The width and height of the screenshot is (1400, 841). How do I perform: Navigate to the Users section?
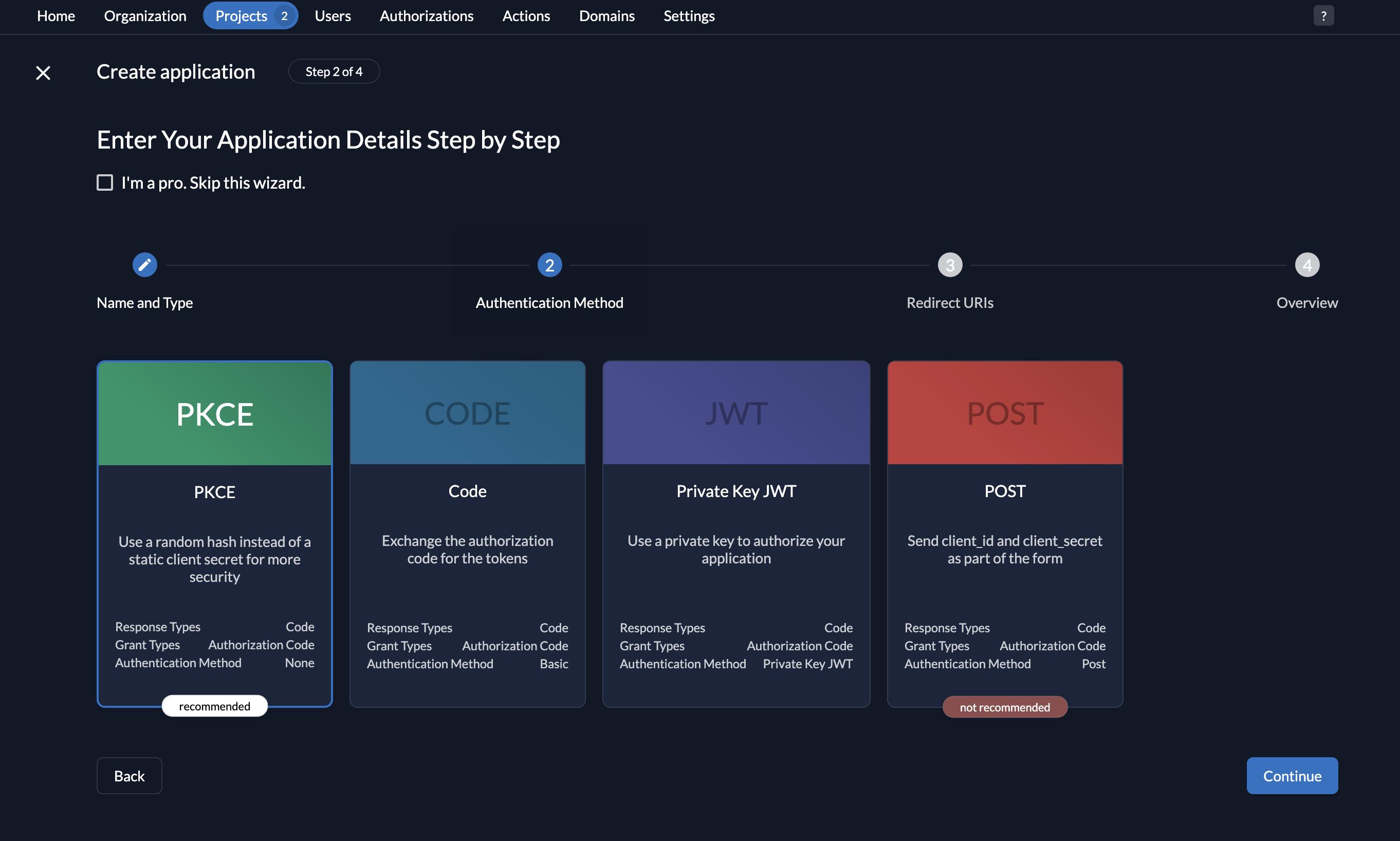click(x=333, y=15)
